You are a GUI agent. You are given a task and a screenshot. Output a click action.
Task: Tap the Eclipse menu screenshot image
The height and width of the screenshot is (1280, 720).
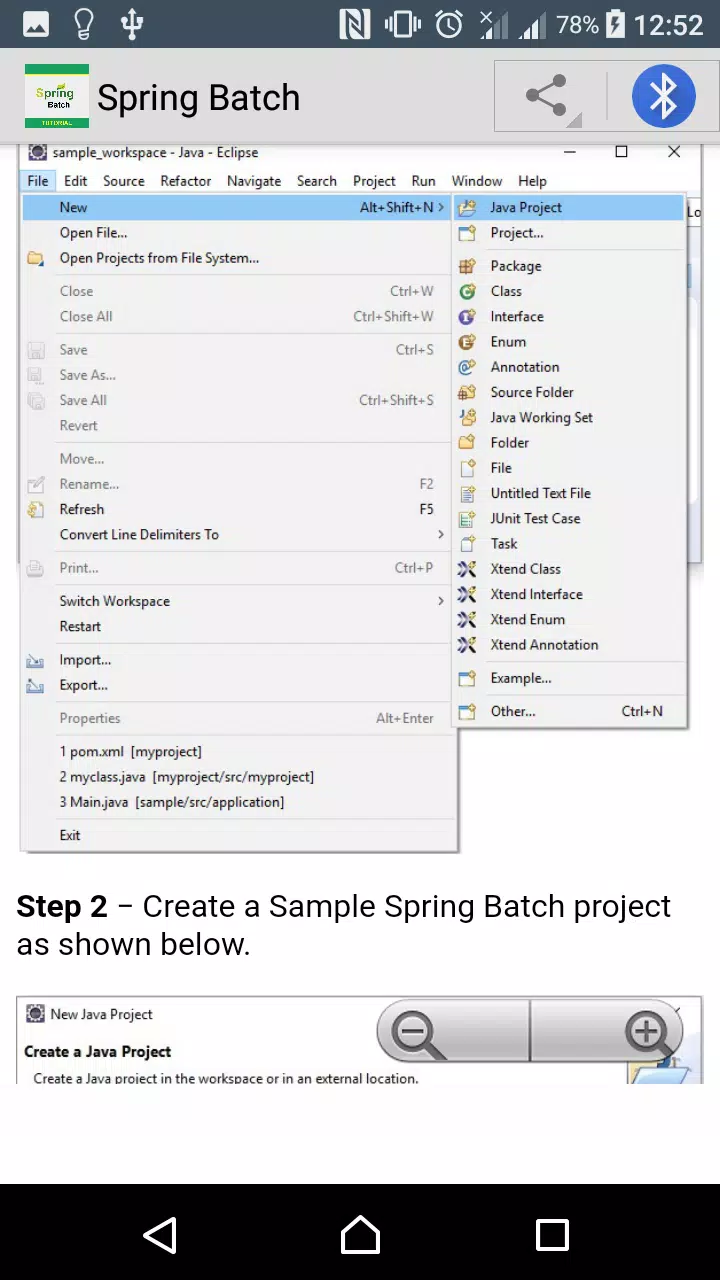(361, 497)
